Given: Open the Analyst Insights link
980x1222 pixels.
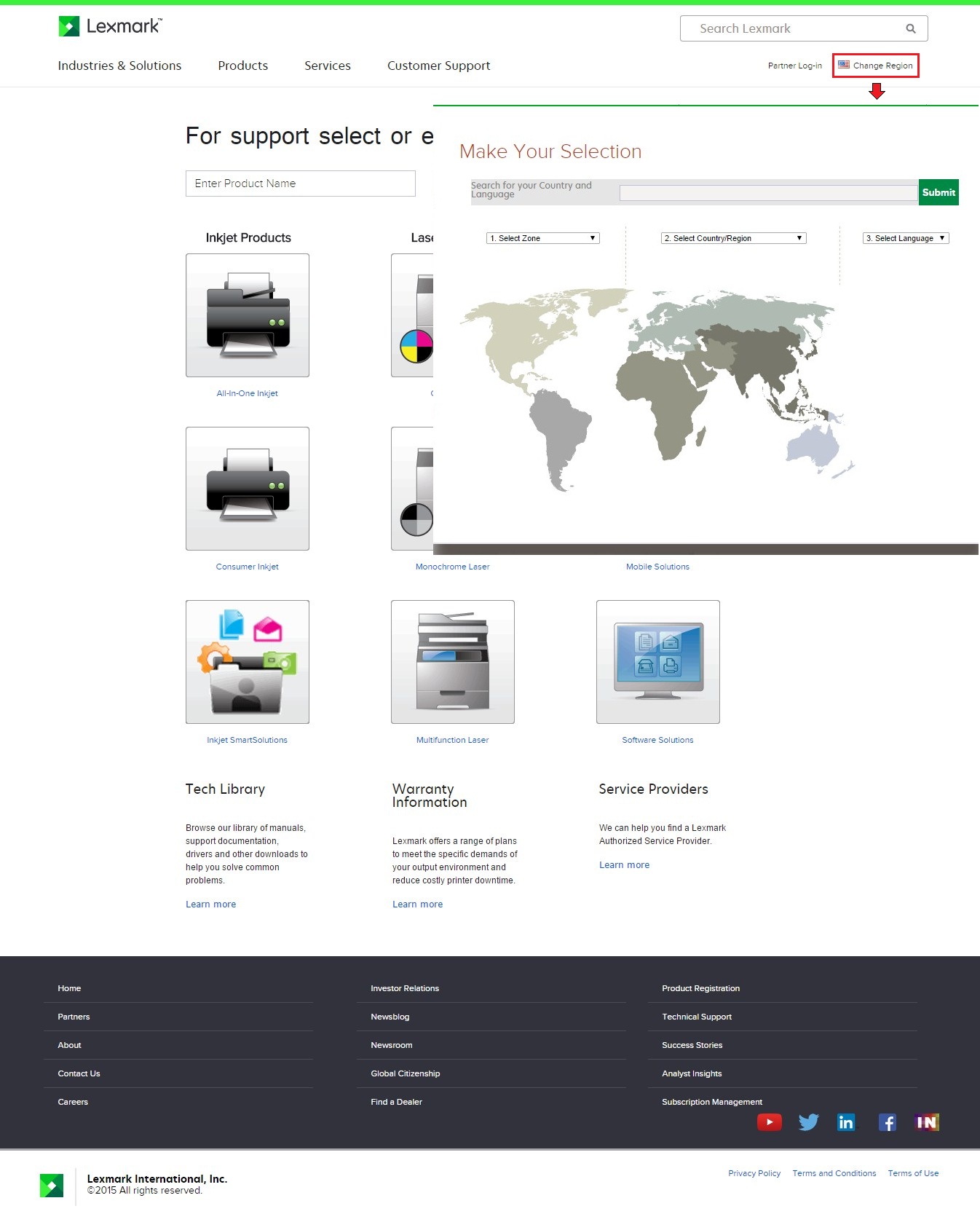Looking at the screenshot, I should coord(692,1073).
